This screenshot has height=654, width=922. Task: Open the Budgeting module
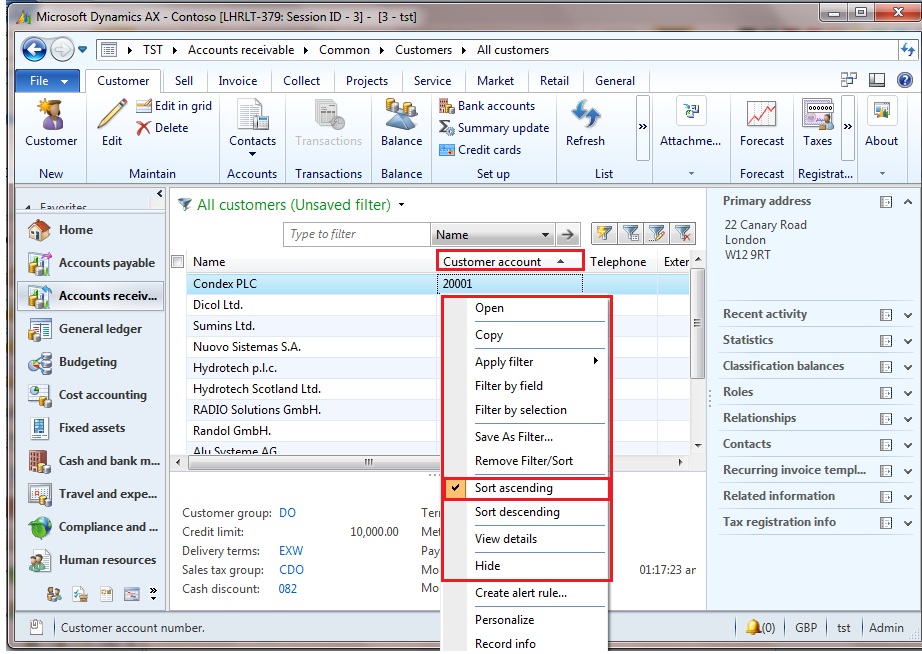90,362
